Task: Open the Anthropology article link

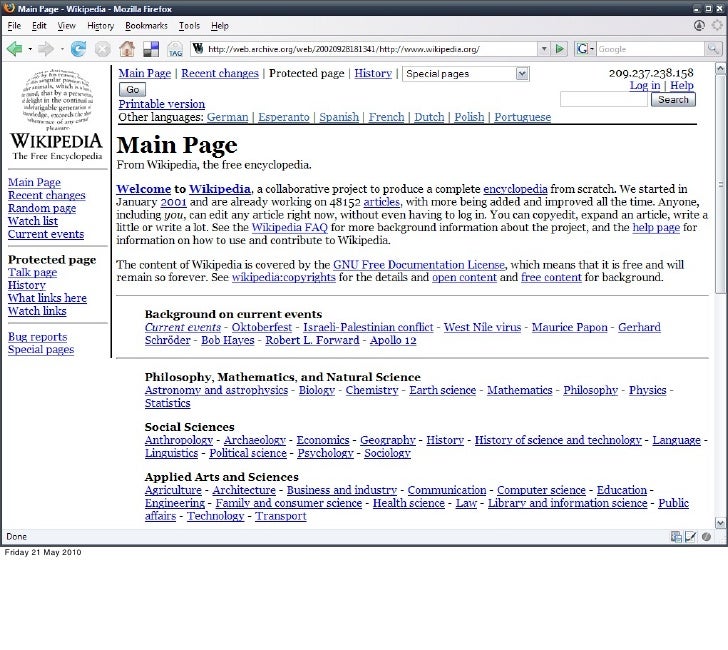Action: [179, 440]
